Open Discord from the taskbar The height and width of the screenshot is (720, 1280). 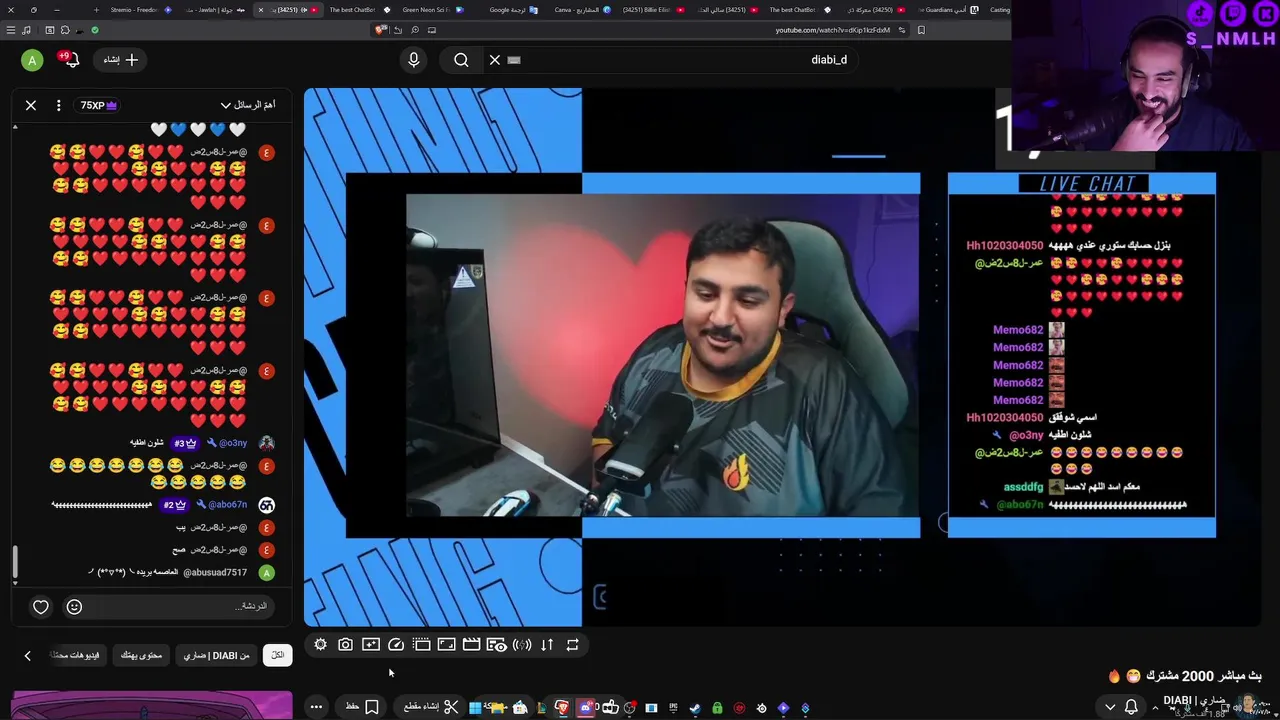coord(587,708)
